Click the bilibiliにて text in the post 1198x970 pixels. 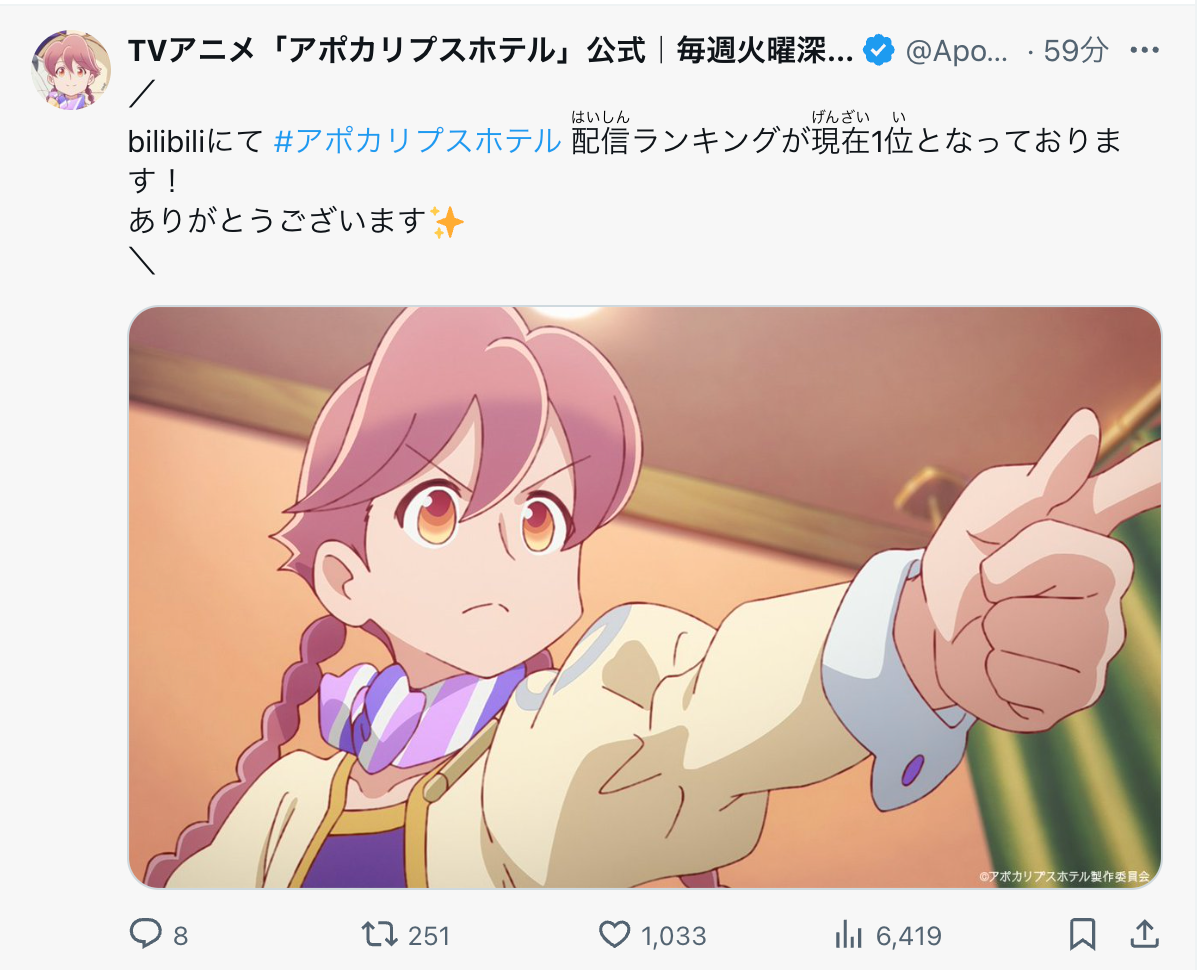196,141
